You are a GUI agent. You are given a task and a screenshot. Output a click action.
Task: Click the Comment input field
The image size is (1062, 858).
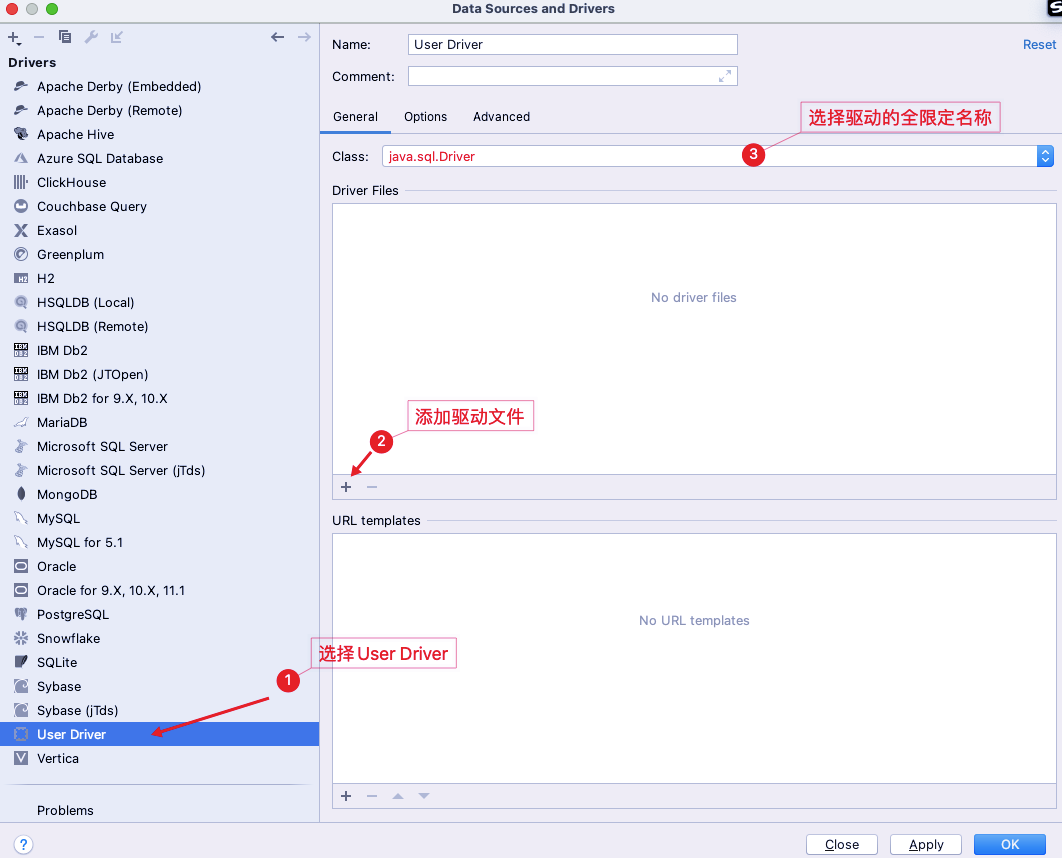tap(572, 76)
